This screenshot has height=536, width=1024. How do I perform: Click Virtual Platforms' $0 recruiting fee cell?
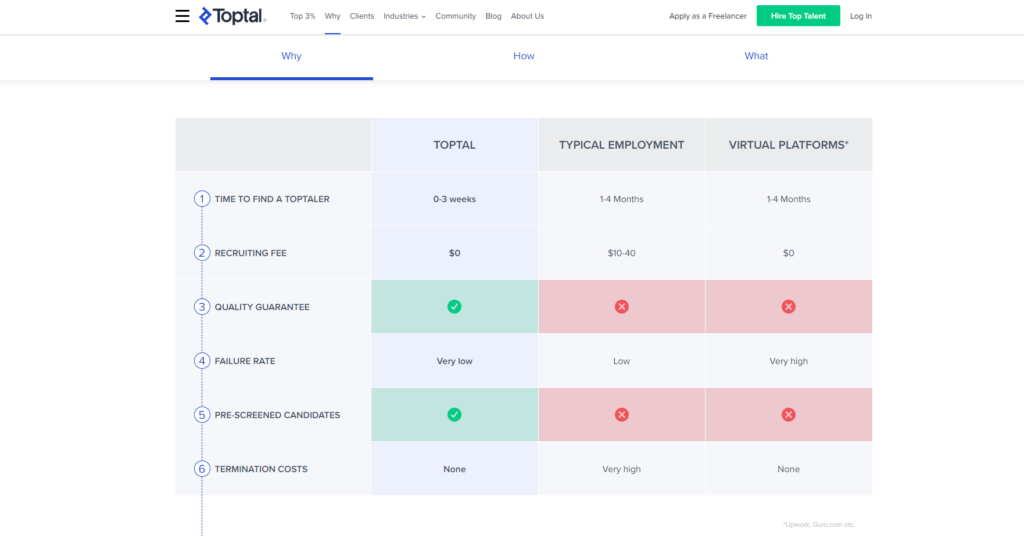tap(788, 253)
